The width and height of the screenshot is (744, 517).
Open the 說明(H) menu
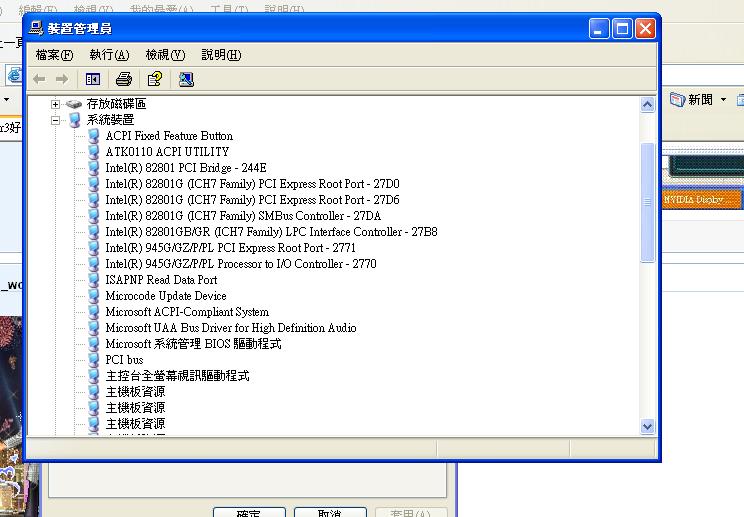tap(221, 55)
